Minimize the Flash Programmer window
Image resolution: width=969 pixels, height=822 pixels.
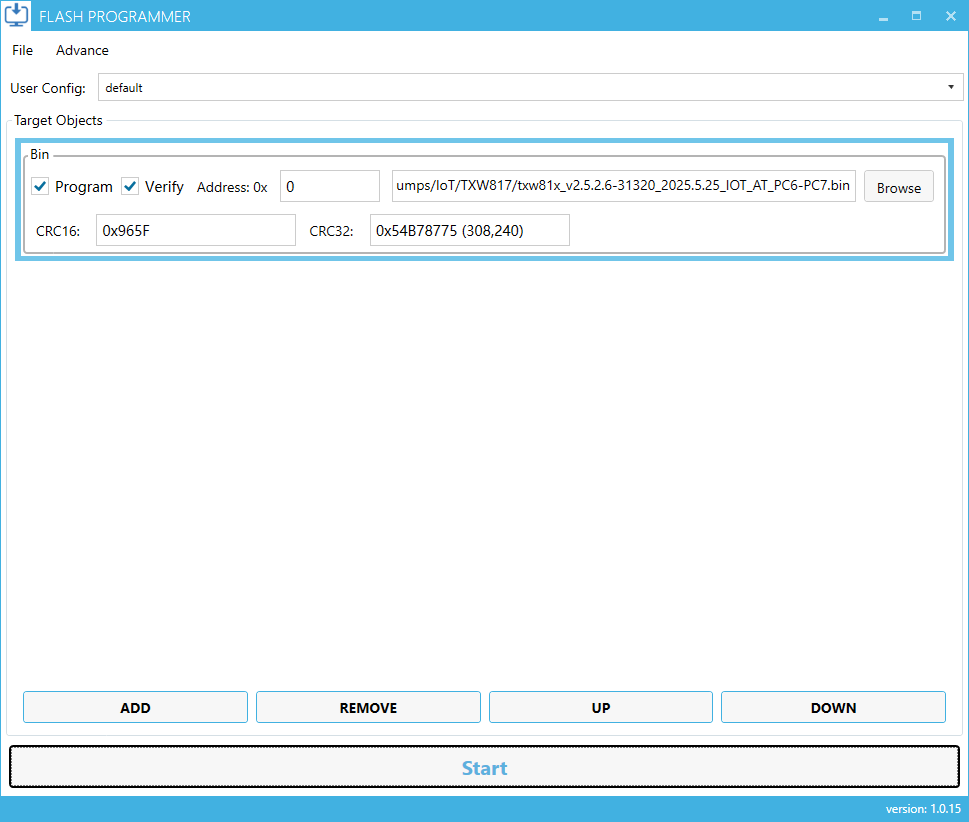click(883, 17)
